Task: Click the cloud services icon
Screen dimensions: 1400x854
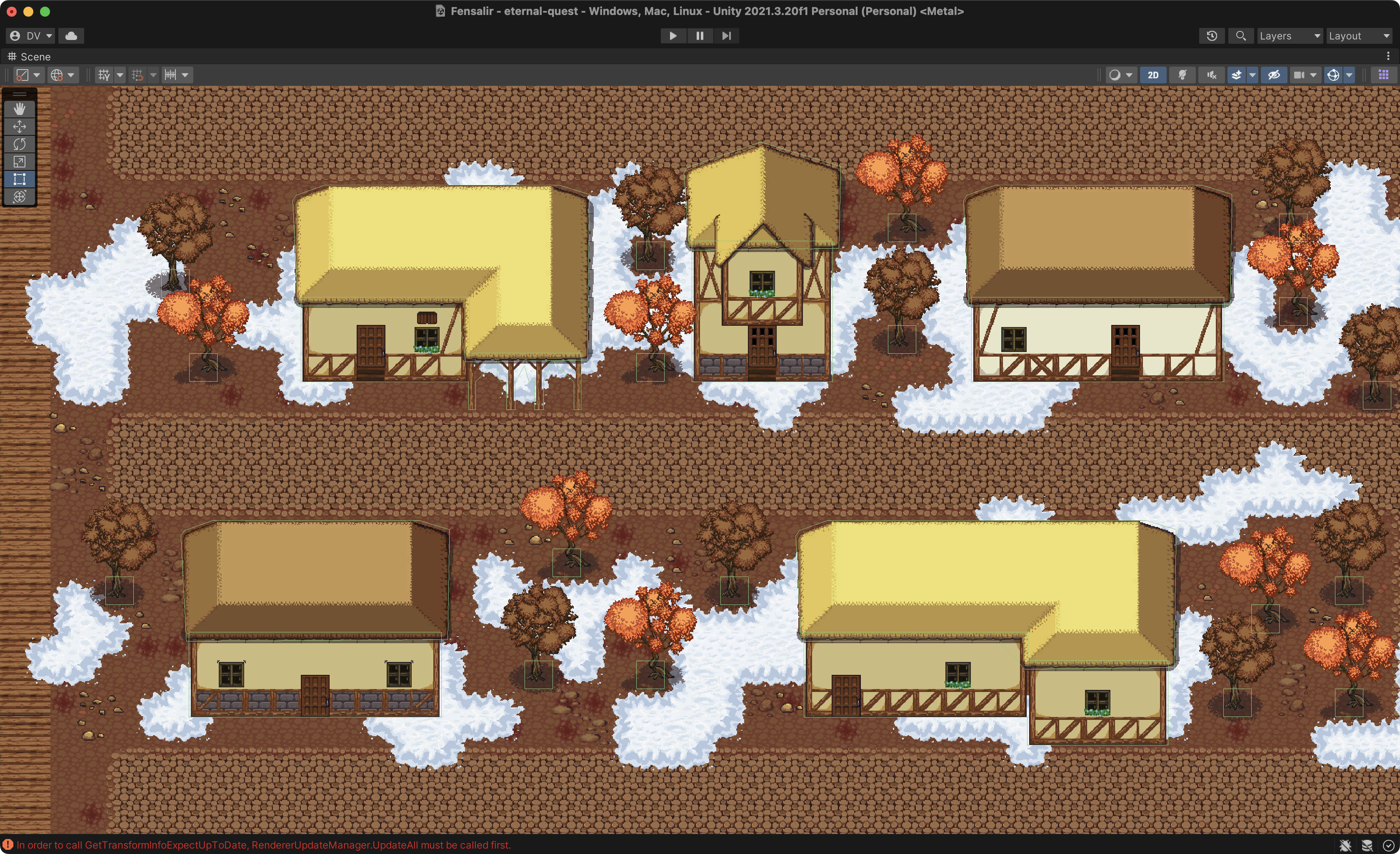Action: [x=71, y=36]
